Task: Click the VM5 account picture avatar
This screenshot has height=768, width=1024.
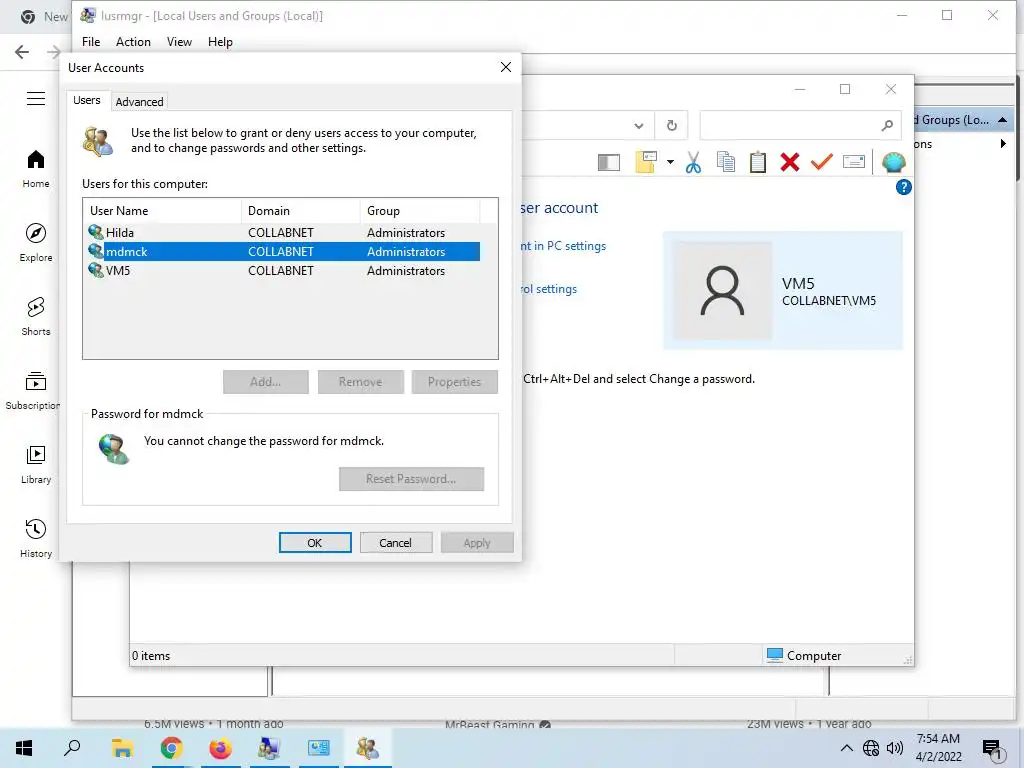Action: (722, 291)
